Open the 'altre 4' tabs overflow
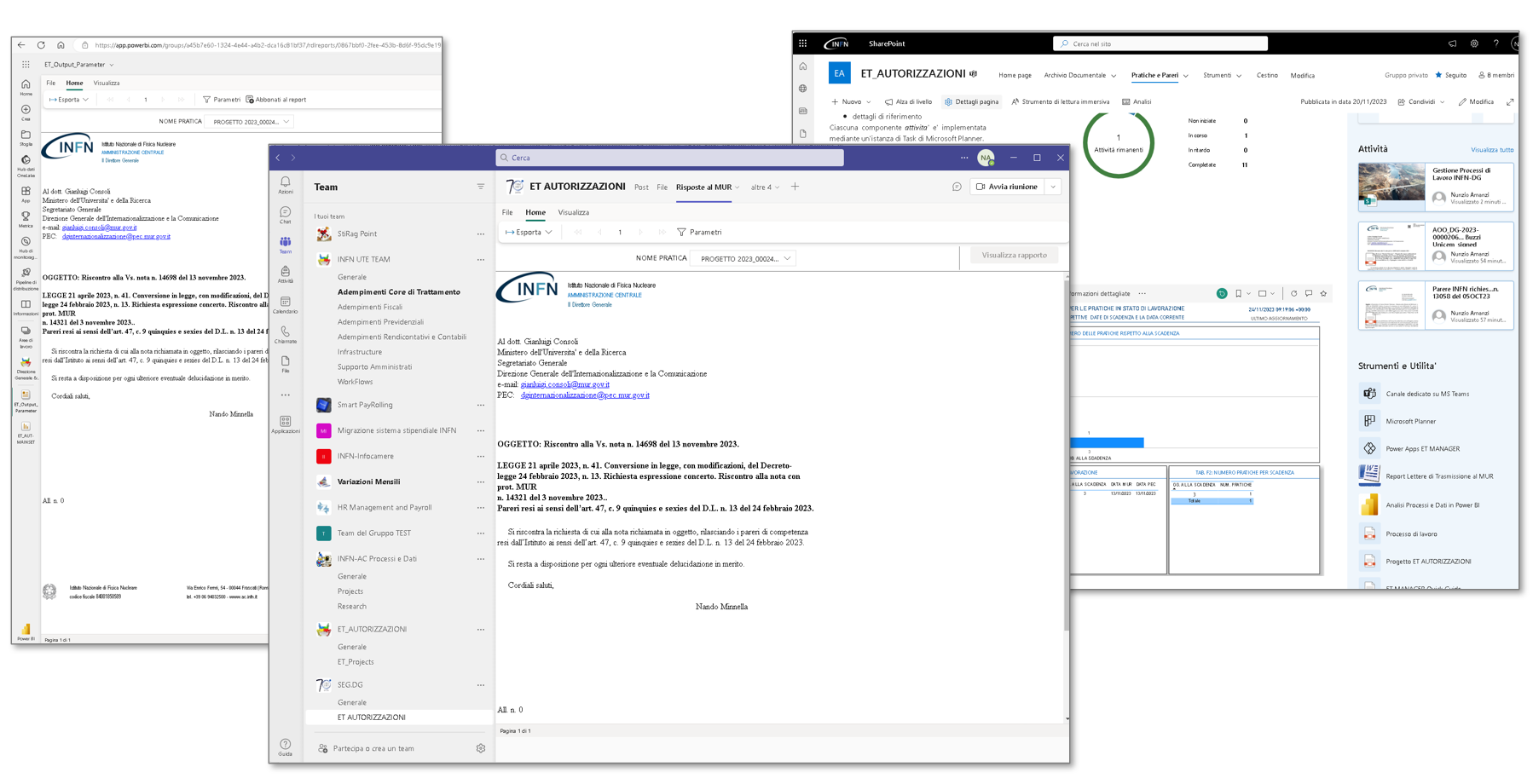Image resolution: width=1533 pixels, height=784 pixels. coord(765,187)
